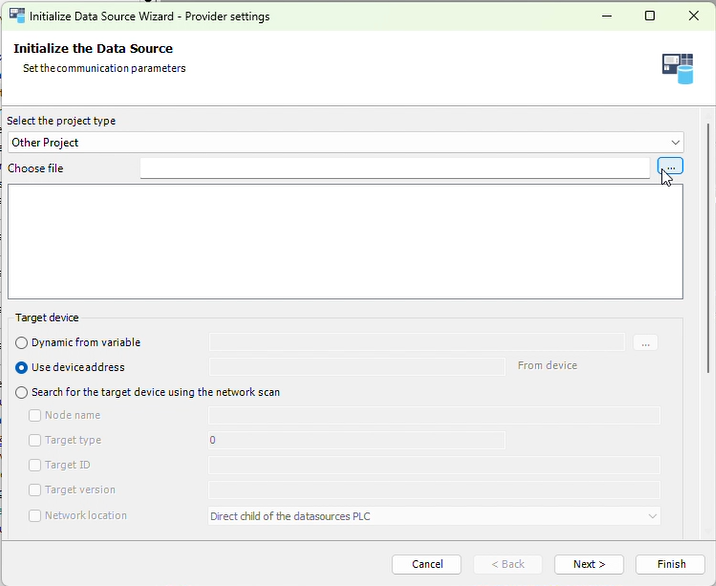Enable the Target ID checkbox

click(35, 465)
